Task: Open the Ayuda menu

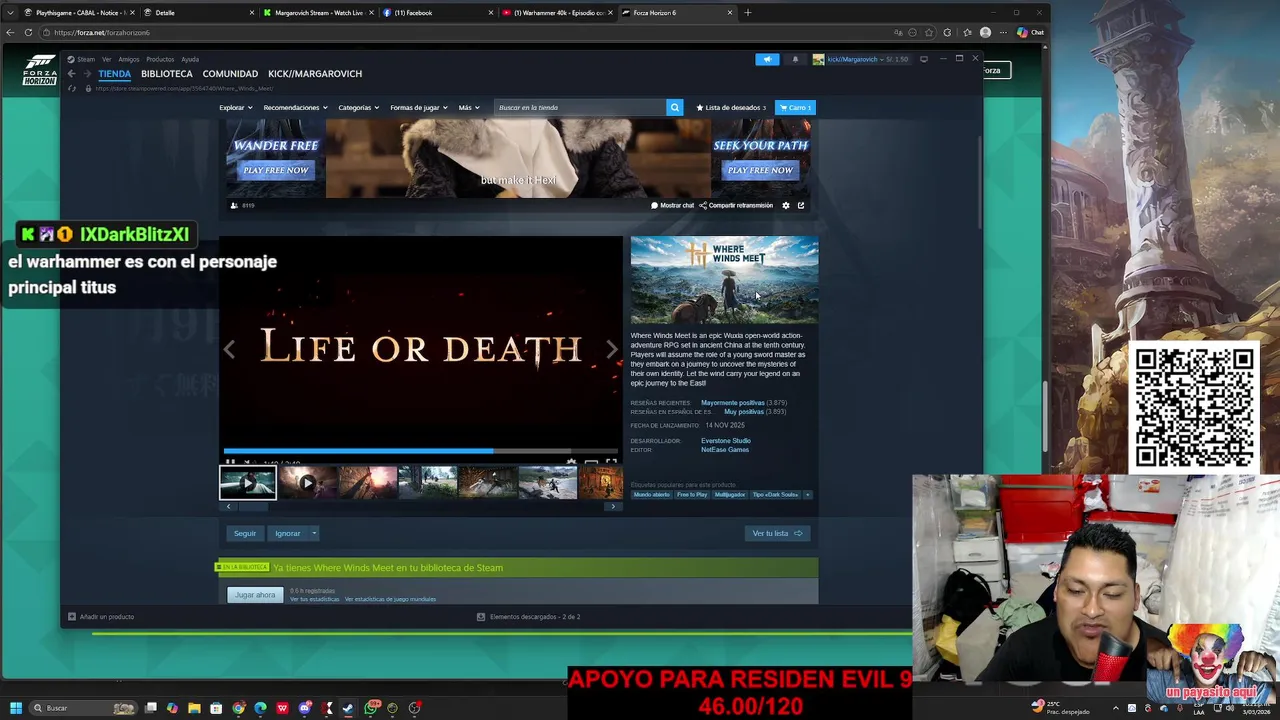Action: 190,59
